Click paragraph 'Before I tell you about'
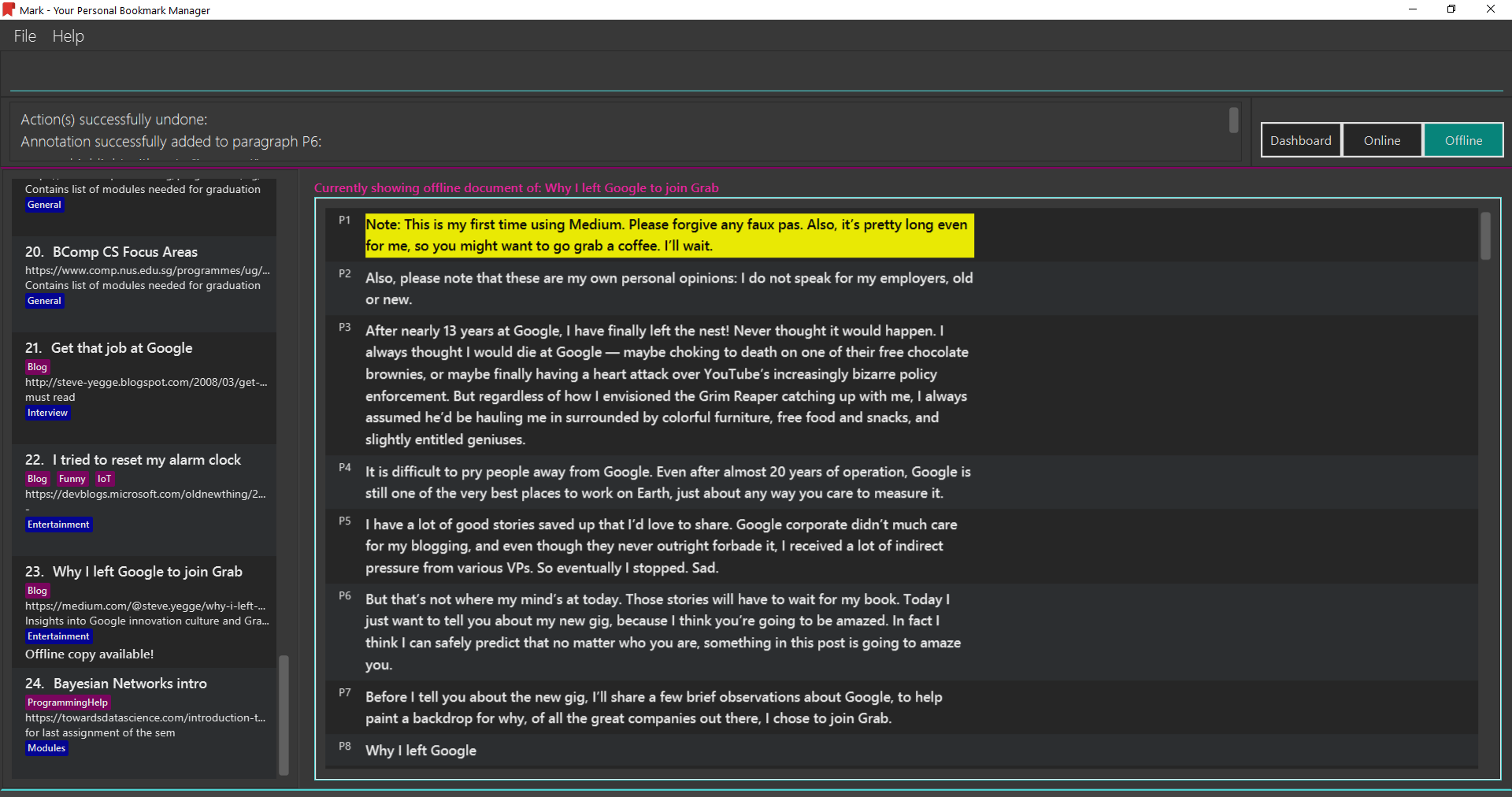This screenshot has width=1512, height=797. [x=654, y=708]
